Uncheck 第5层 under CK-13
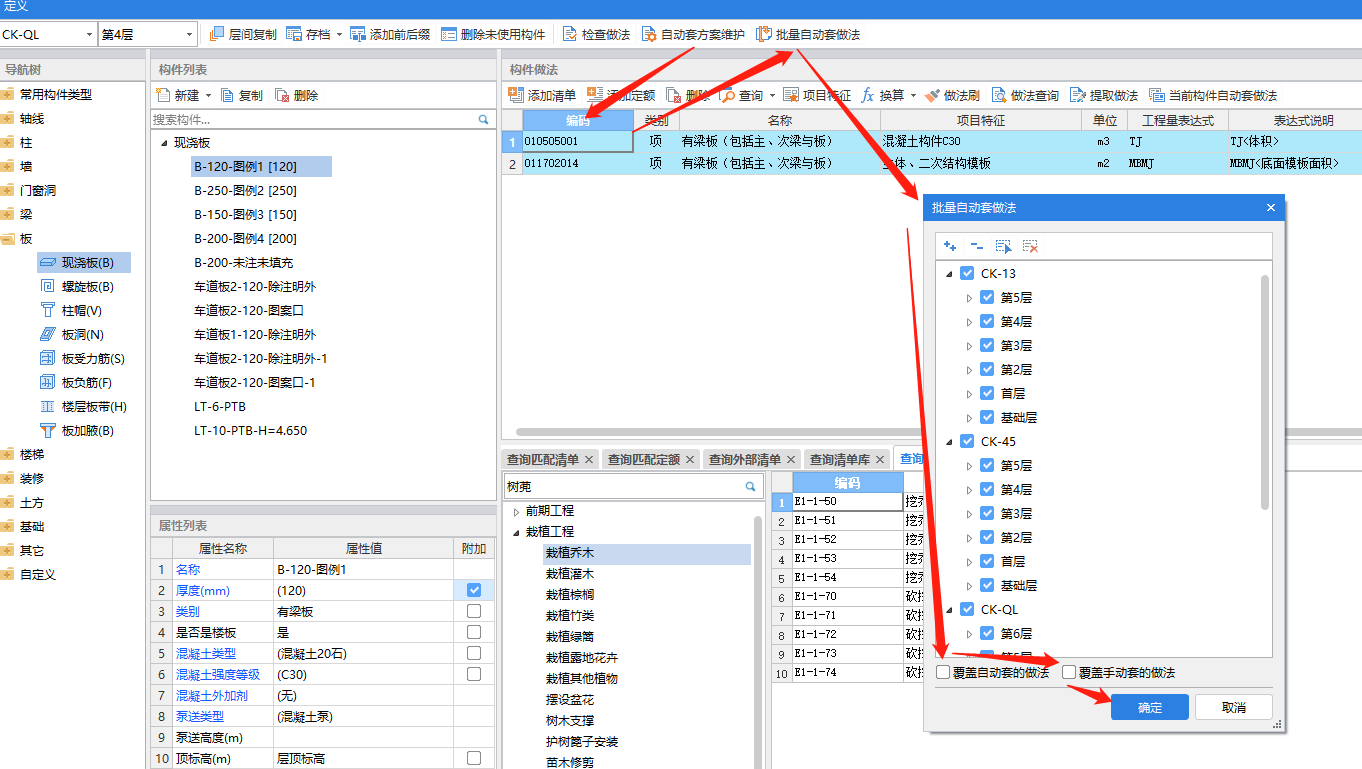 (987, 297)
